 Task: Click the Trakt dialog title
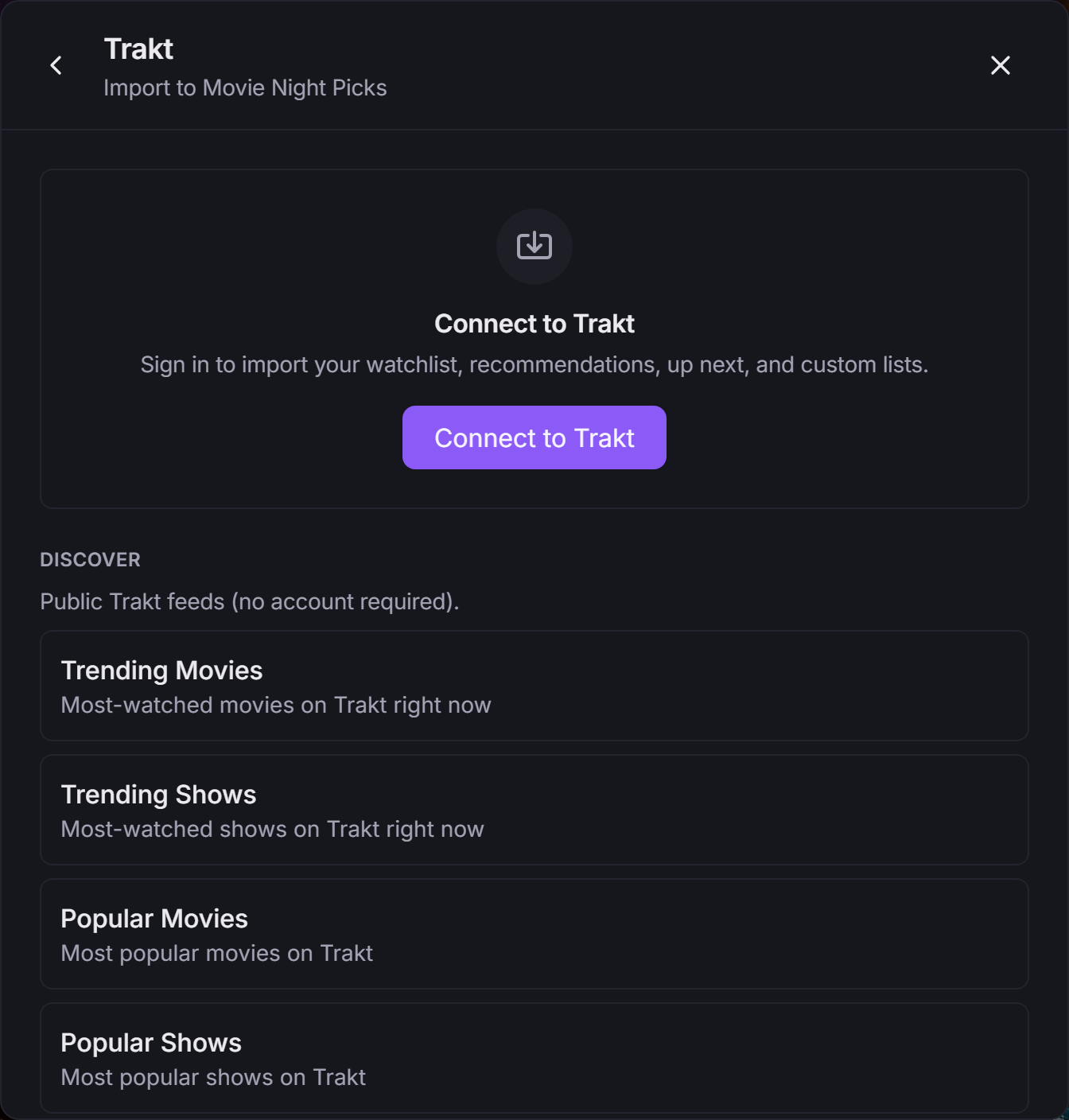coord(138,49)
